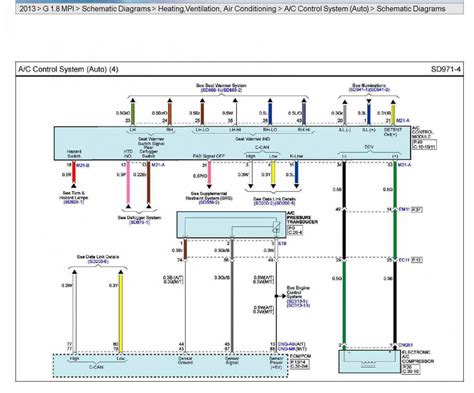Open the reference box under A/C Pressure Transducer label
This screenshot has width=474, height=393.
pos(295,230)
